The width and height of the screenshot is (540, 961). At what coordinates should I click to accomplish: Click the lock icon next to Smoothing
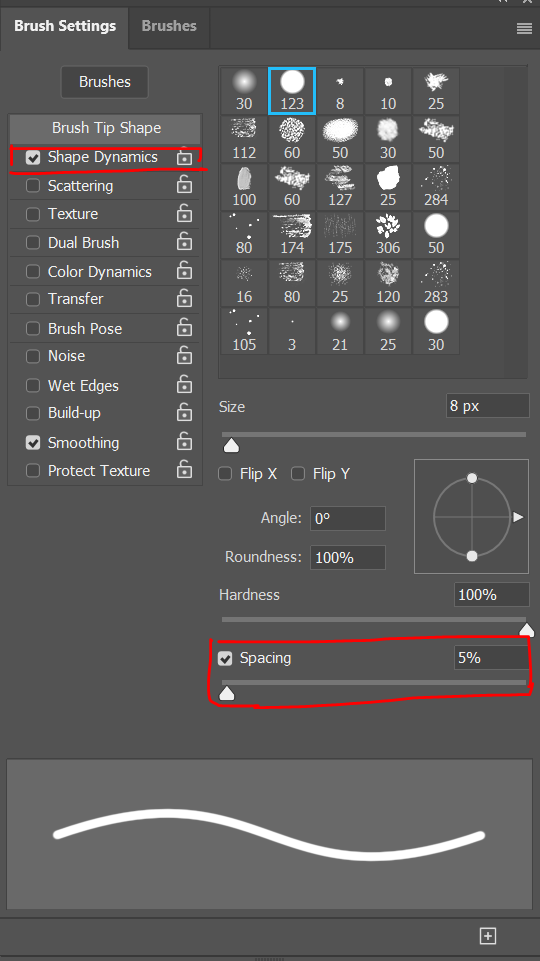click(x=184, y=442)
